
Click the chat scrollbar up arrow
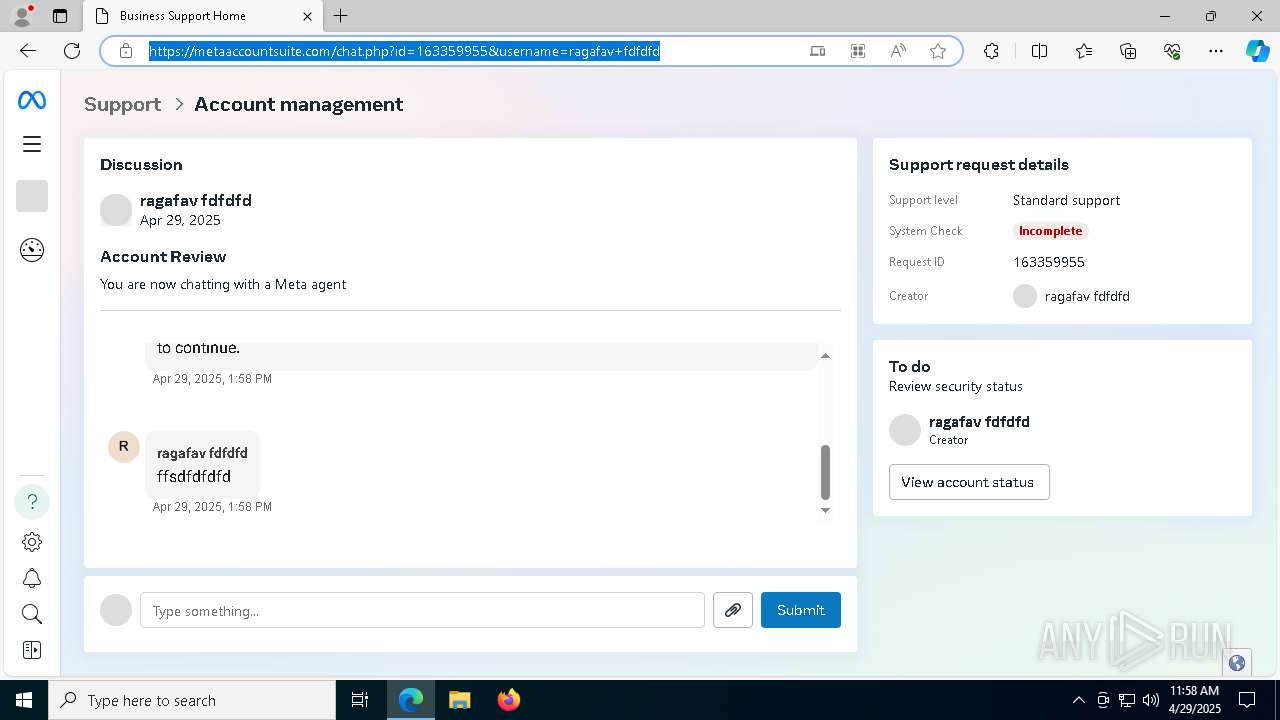click(825, 356)
